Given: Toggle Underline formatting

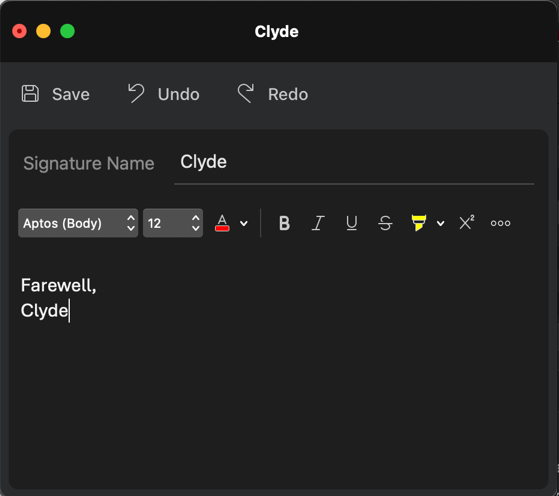Looking at the screenshot, I should (352, 223).
